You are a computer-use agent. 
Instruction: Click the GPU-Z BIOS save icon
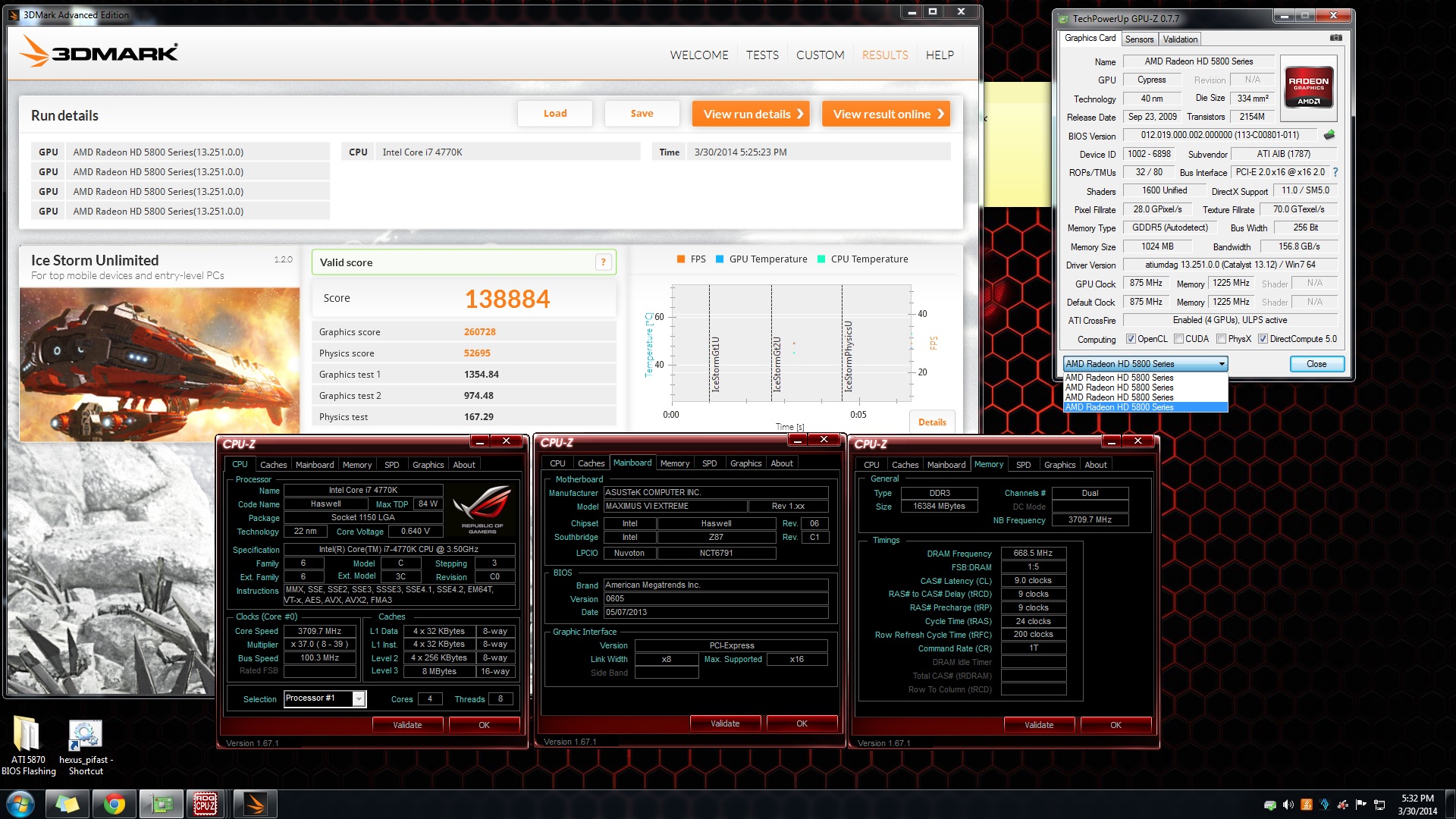pyautogui.click(x=1329, y=135)
